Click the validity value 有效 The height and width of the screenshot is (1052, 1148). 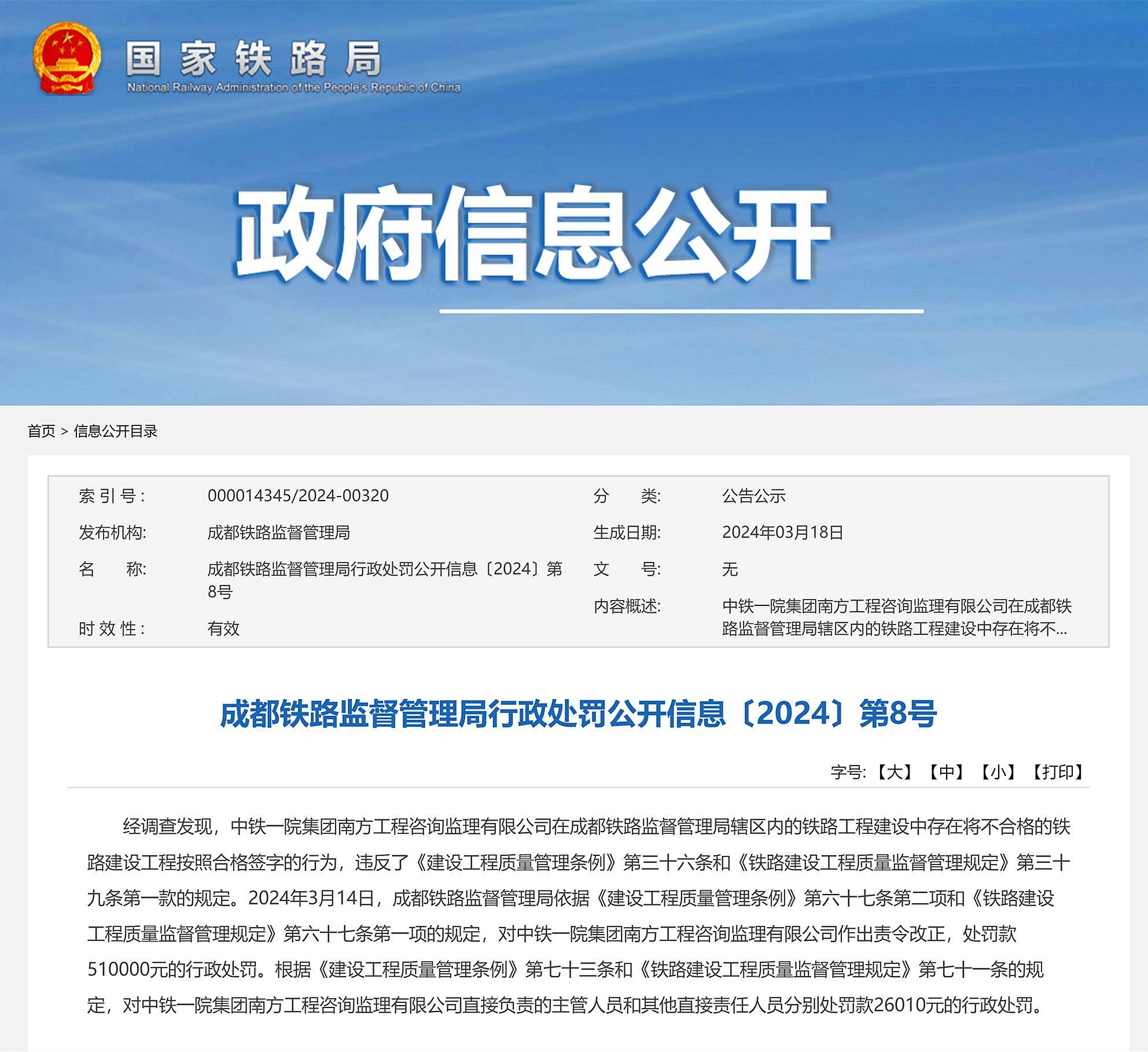pos(223,628)
